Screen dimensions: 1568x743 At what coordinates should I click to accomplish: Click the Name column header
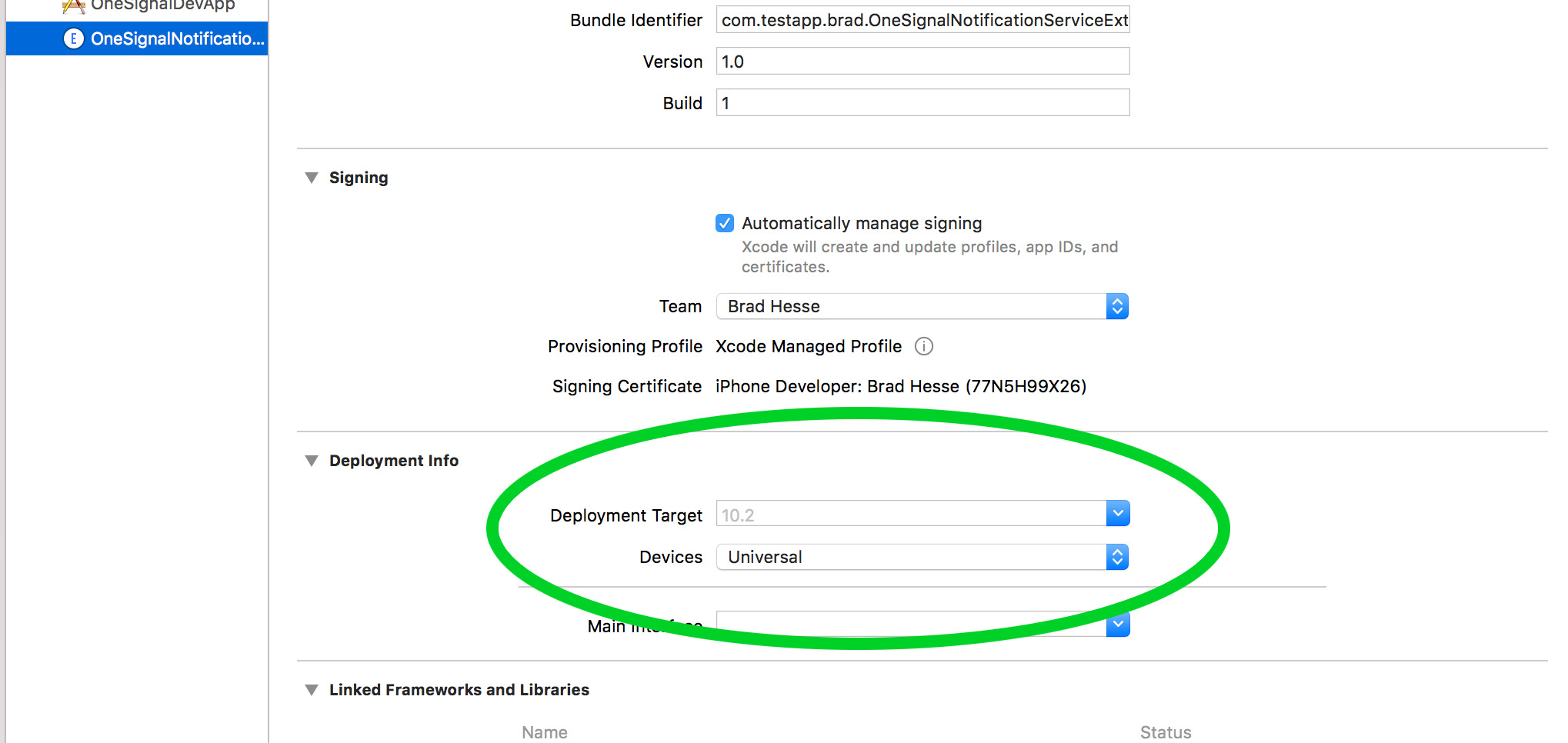[x=545, y=732]
